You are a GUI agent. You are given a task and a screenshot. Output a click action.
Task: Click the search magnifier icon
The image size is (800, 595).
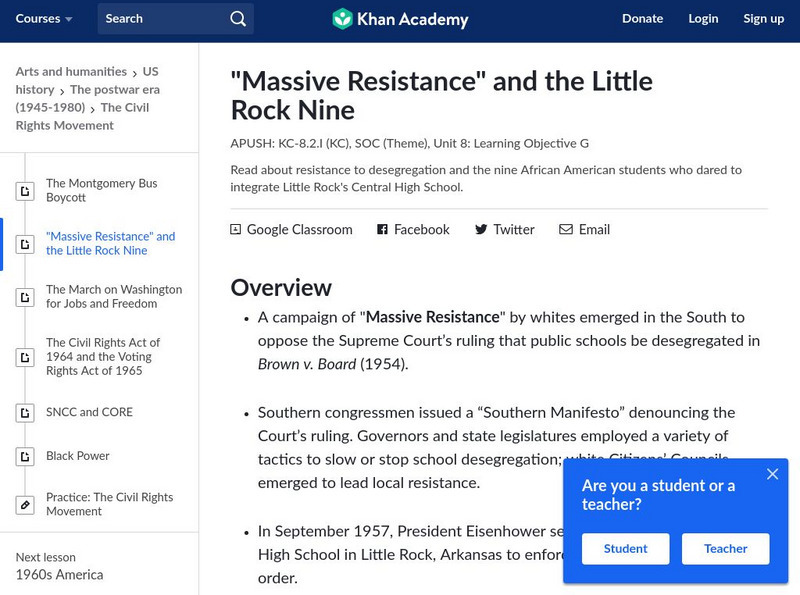pyautogui.click(x=237, y=19)
